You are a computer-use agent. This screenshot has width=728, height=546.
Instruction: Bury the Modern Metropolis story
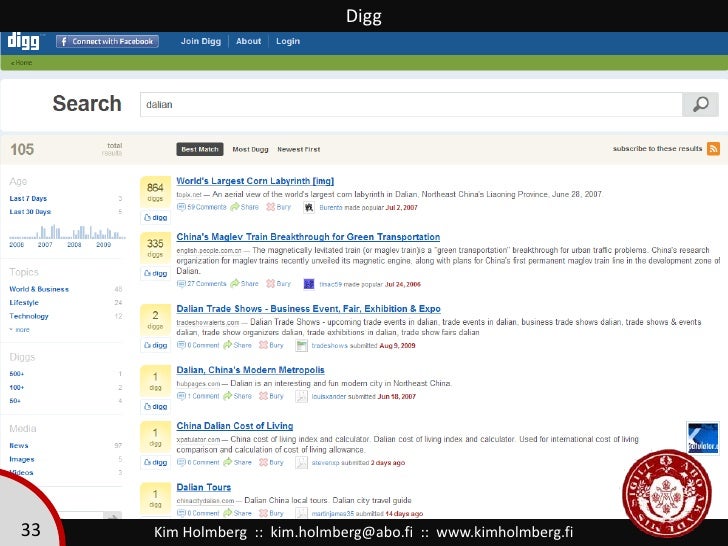271,396
